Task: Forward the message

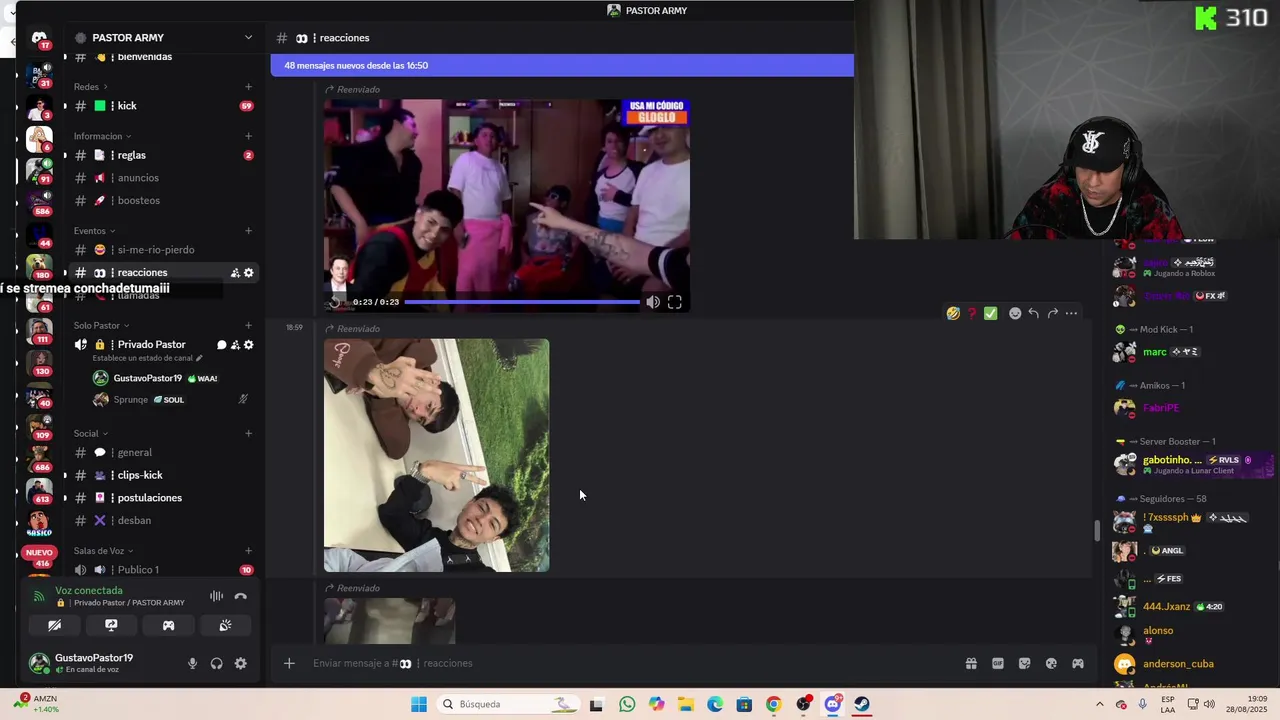Action: 1052,313
